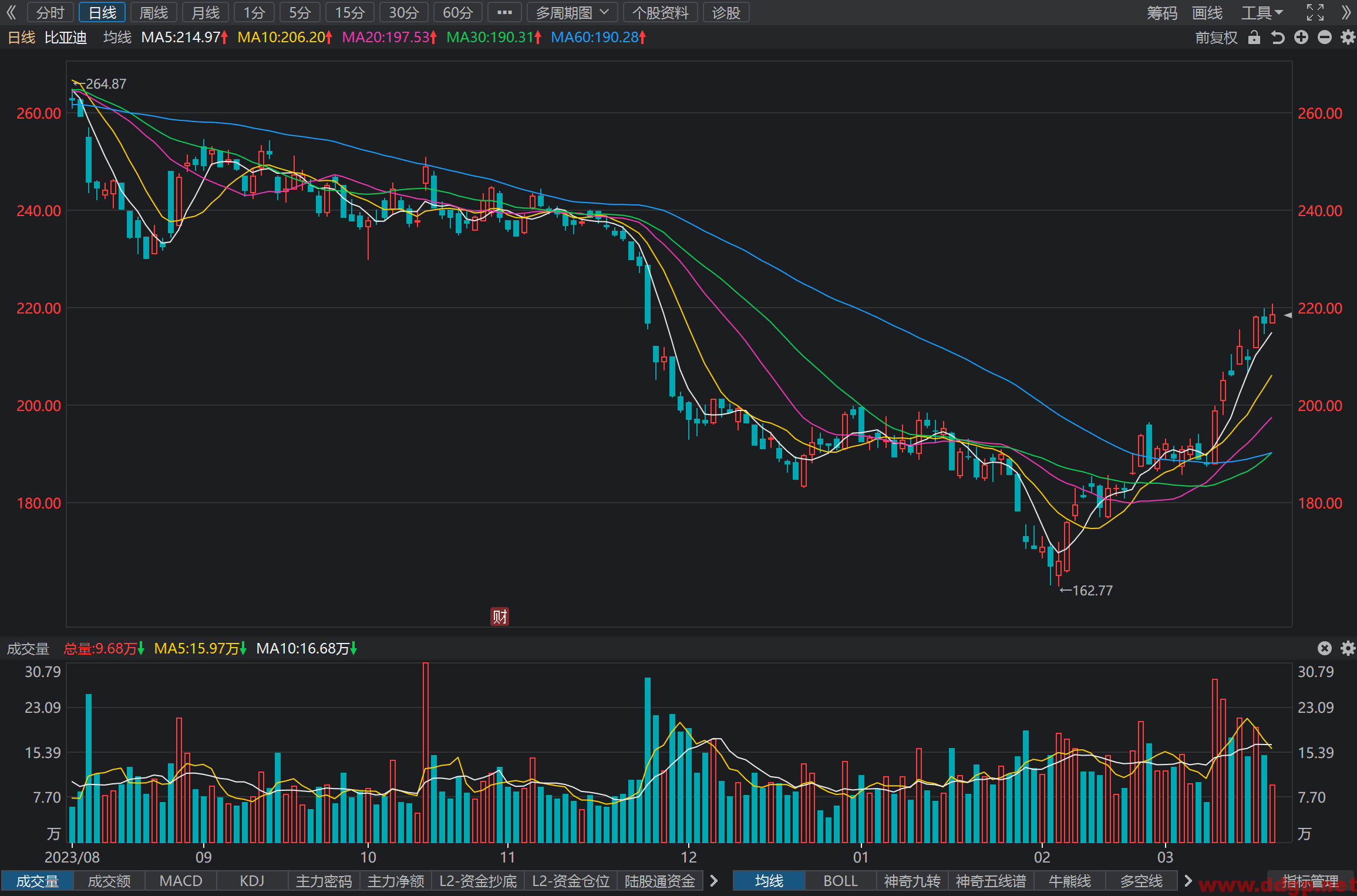Open 个股资料 stock information

(x=661, y=12)
